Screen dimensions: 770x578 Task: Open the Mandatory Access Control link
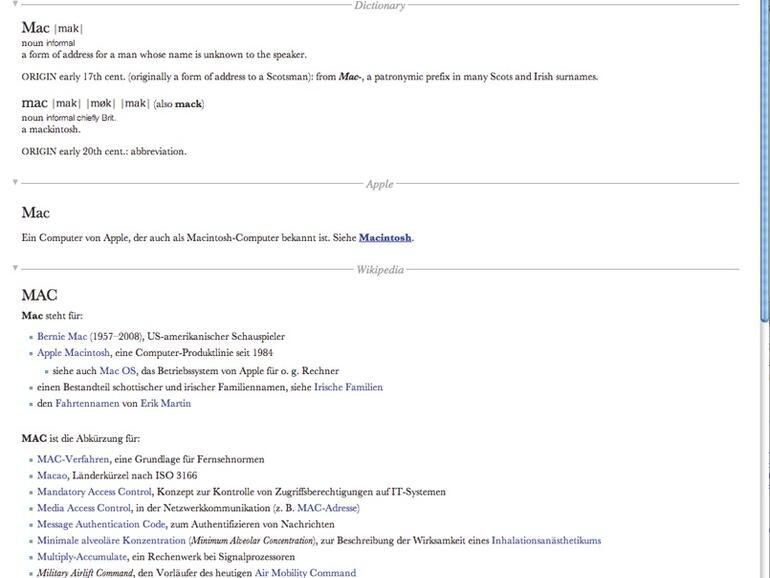coord(94,492)
